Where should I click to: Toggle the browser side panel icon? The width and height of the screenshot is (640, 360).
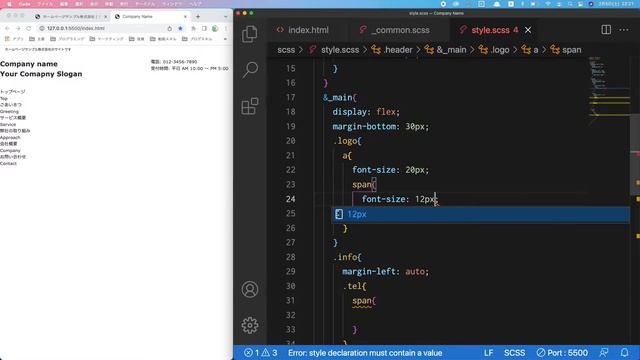tap(204, 28)
